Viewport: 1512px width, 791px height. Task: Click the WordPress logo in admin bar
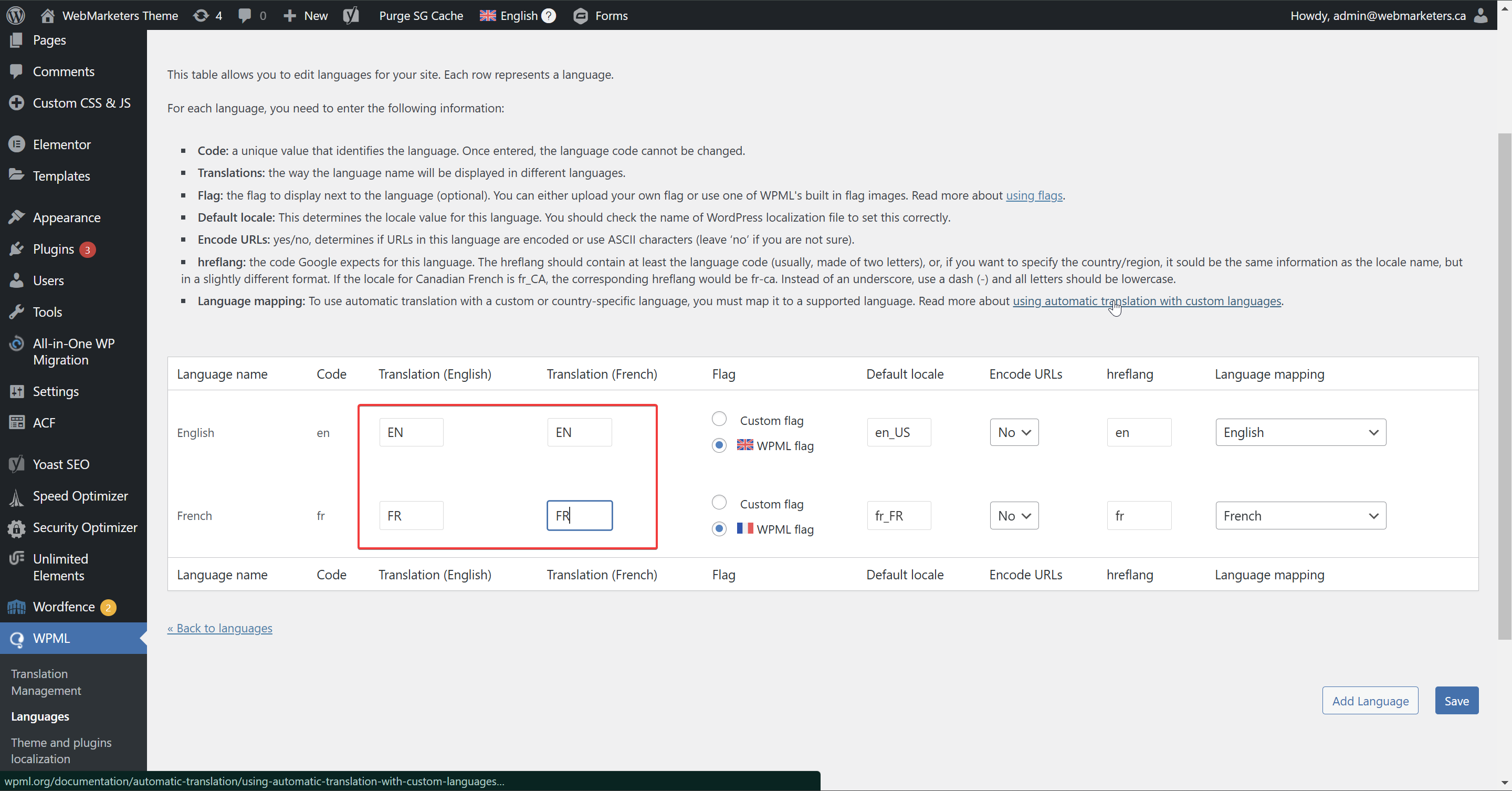(x=16, y=15)
